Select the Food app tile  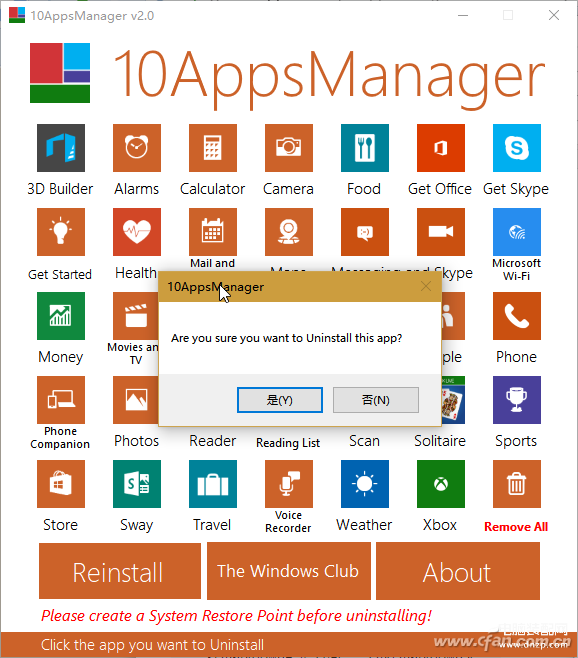point(365,148)
